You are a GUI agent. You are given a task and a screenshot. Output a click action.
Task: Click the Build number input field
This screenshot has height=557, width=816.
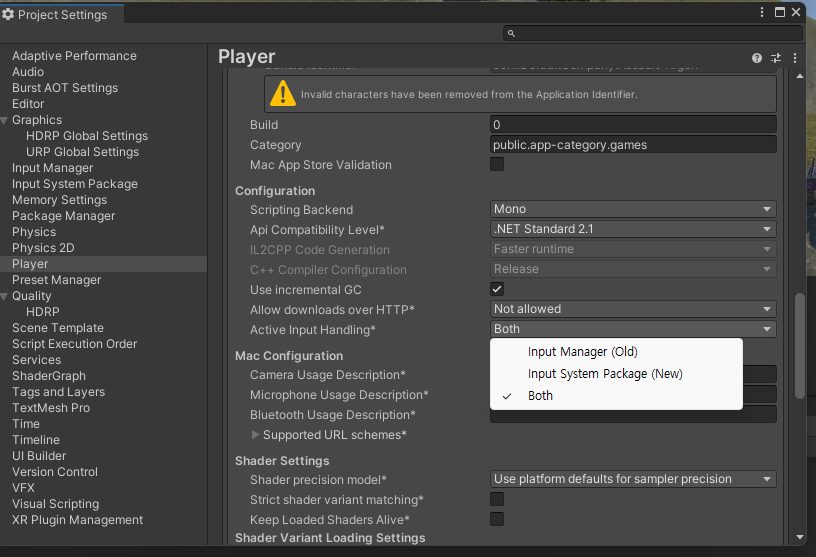[633, 125]
